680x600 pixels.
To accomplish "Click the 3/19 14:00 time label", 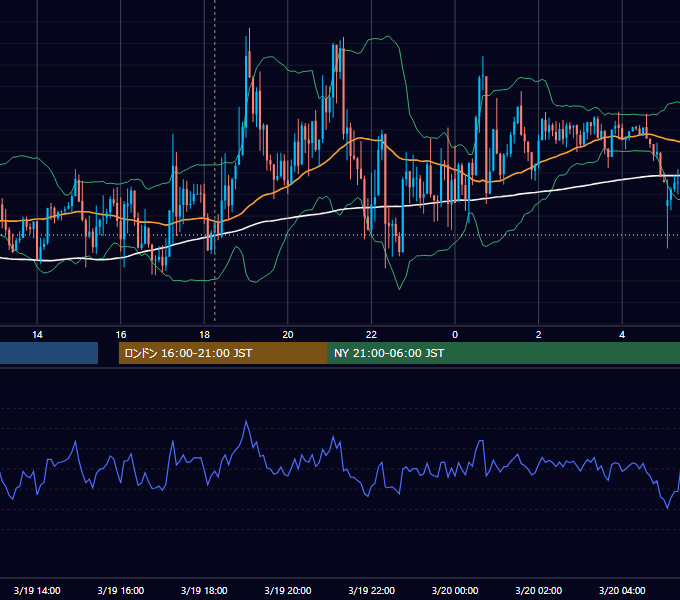I will click(37, 590).
